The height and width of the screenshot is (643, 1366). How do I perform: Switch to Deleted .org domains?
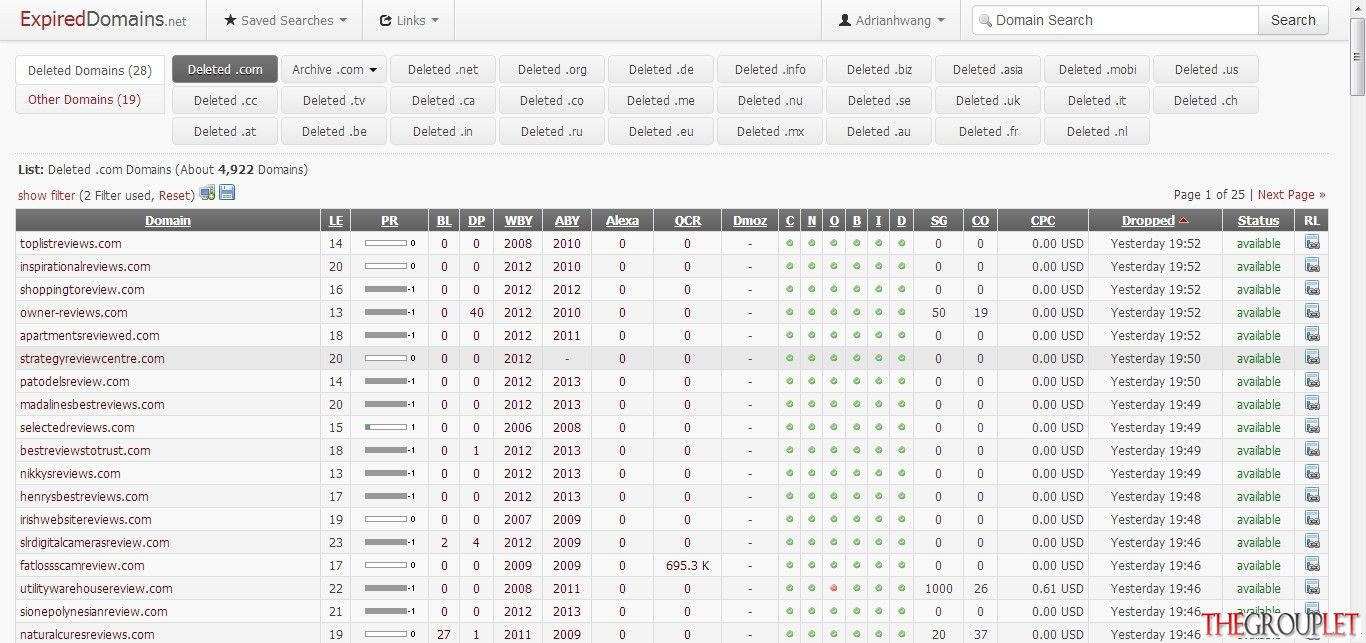(552, 70)
